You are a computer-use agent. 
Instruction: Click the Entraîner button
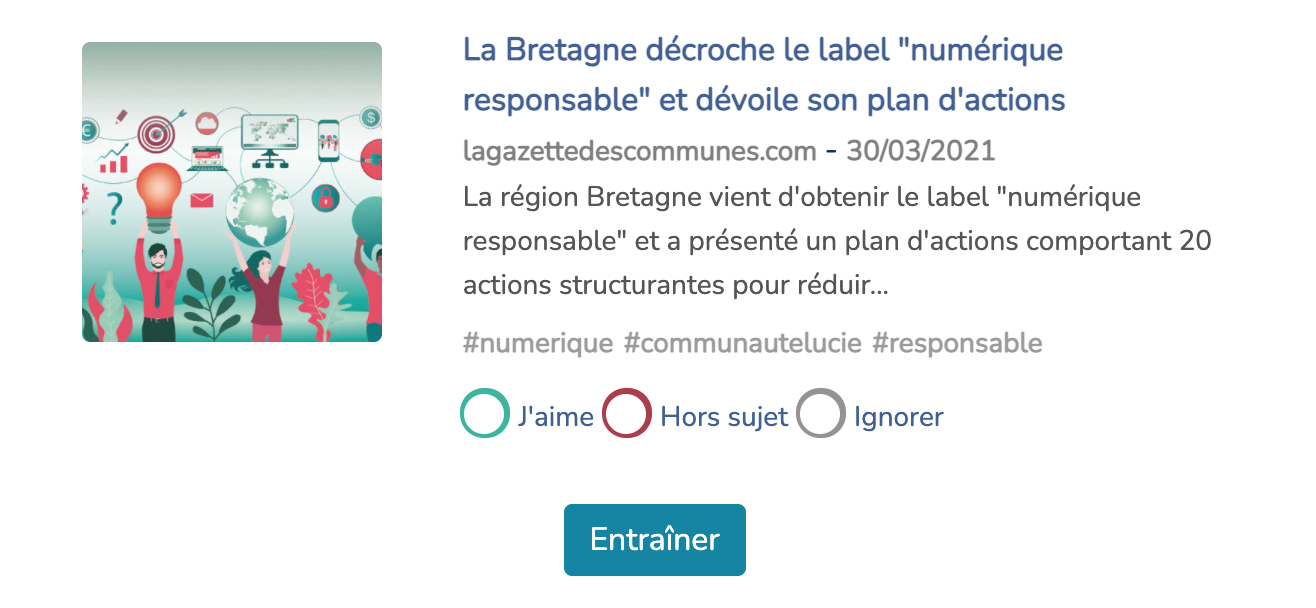coord(655,540)
